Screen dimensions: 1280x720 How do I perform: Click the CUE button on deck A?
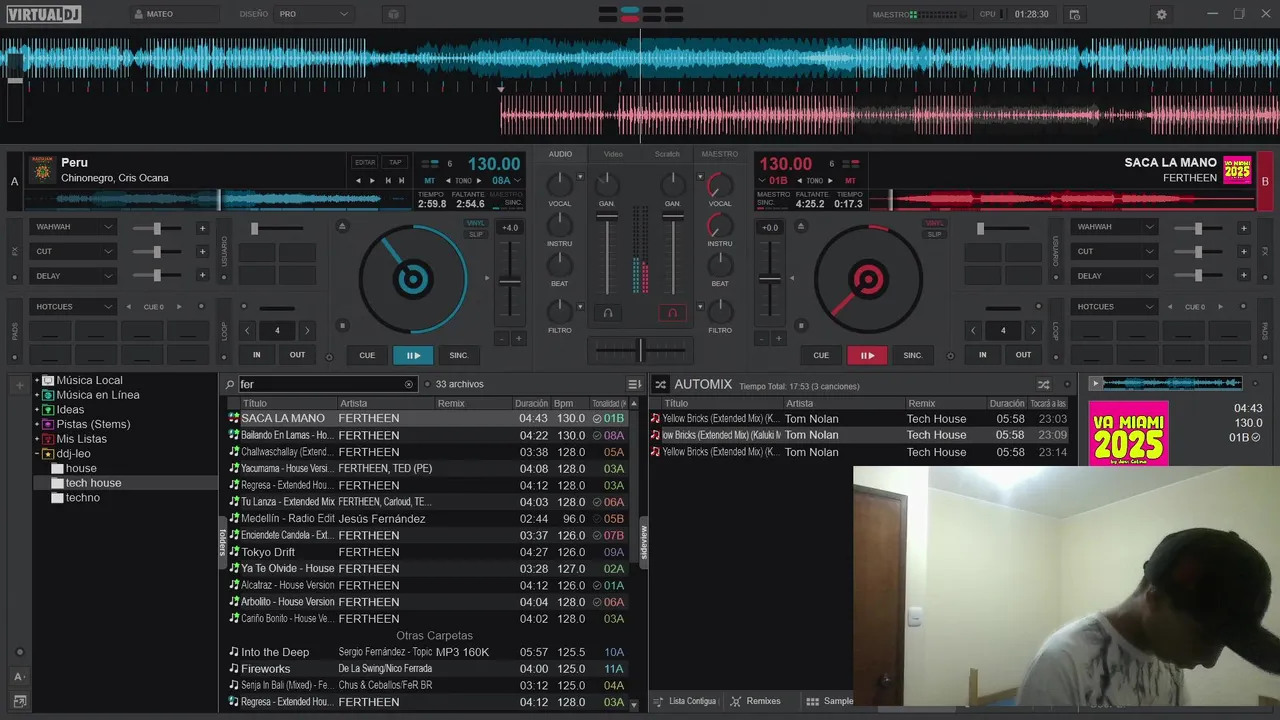click(367, 355)
